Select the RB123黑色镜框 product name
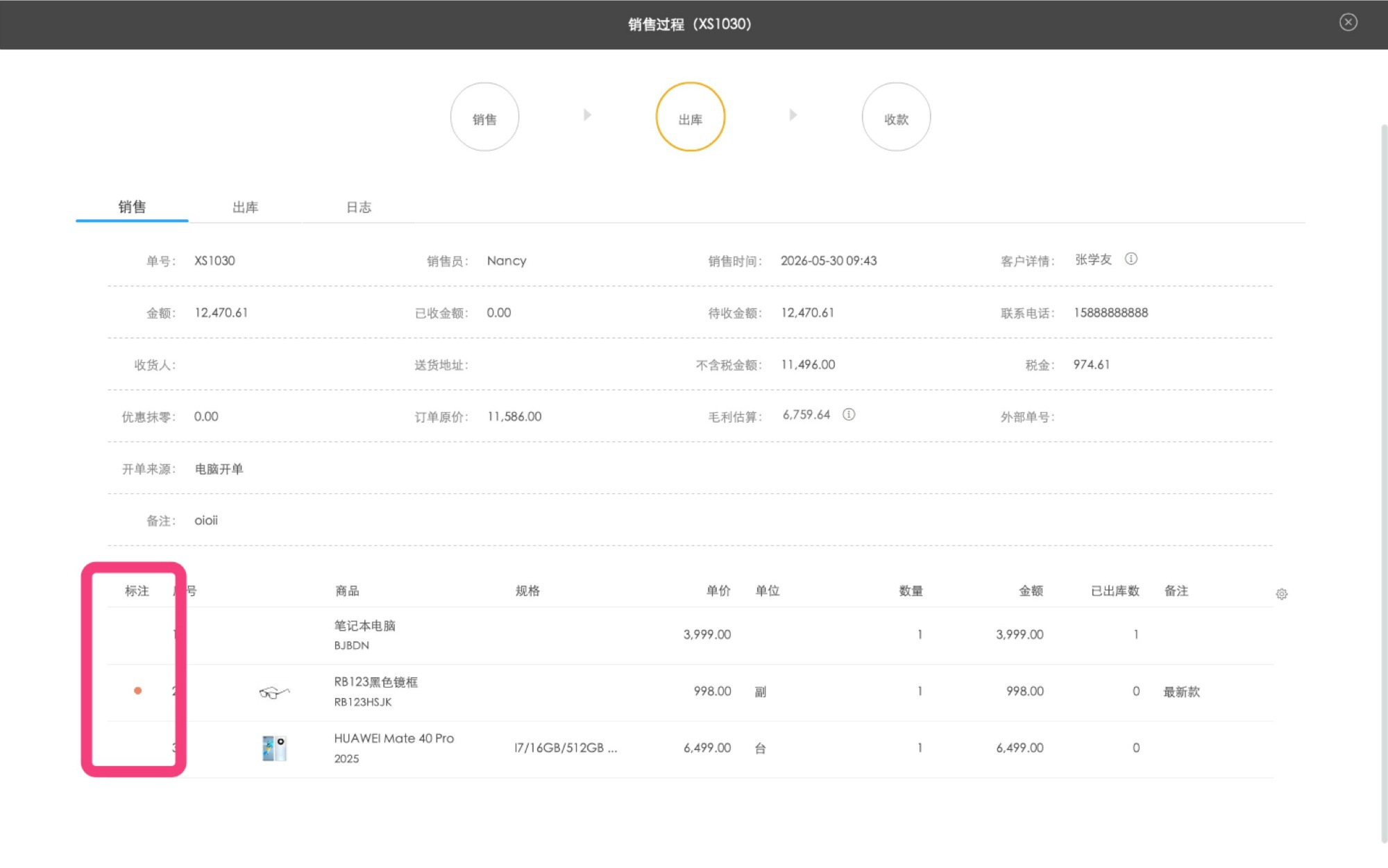Viewport: 1388px width, 868px height. click(x=375, y=682)
